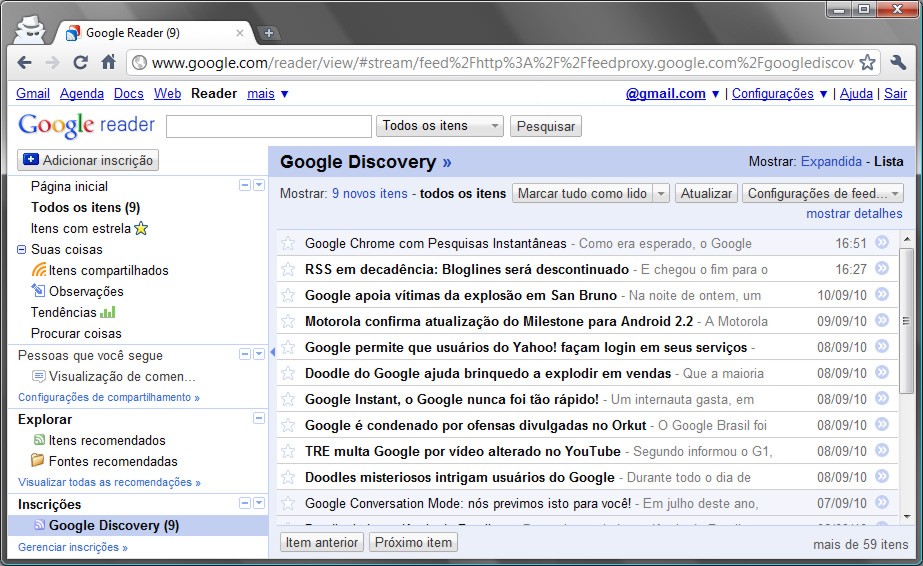Open original article for Google Conversation Mode

882,502
